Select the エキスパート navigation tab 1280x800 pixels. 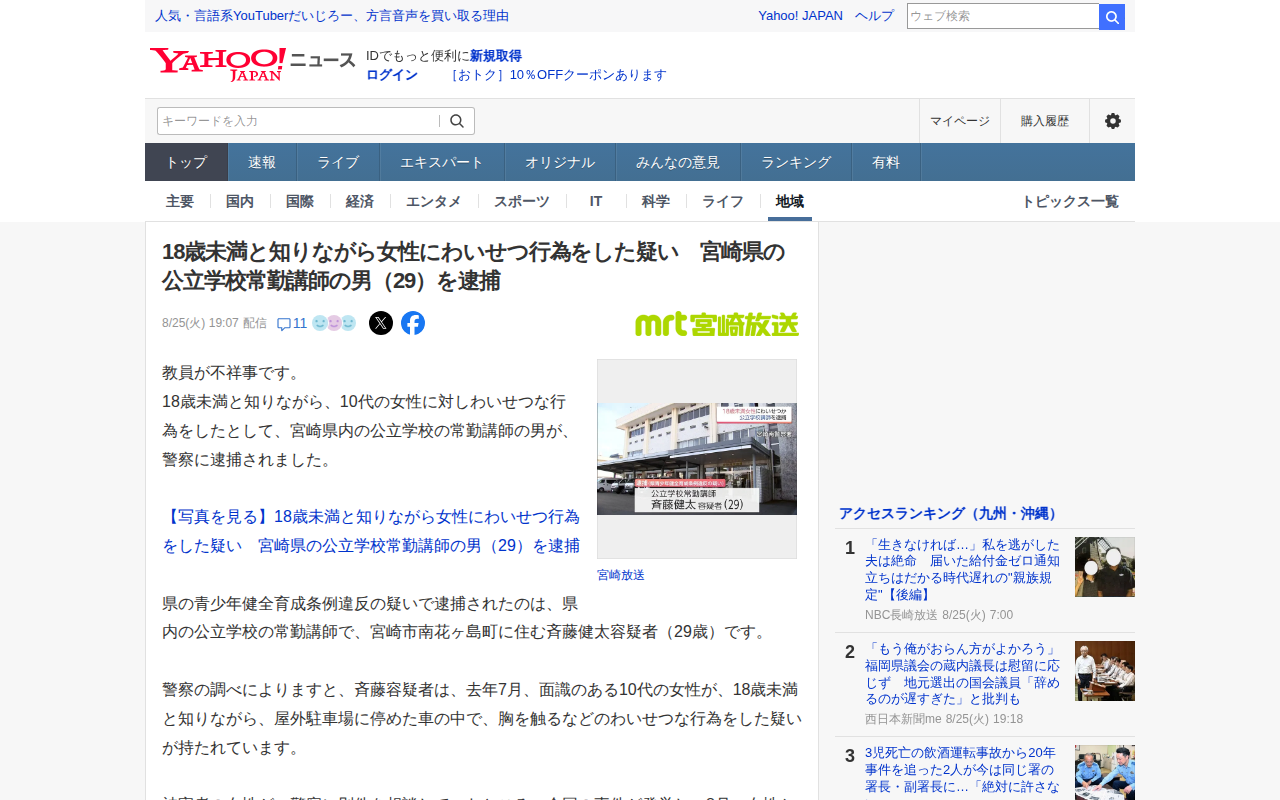click(442, 162)
